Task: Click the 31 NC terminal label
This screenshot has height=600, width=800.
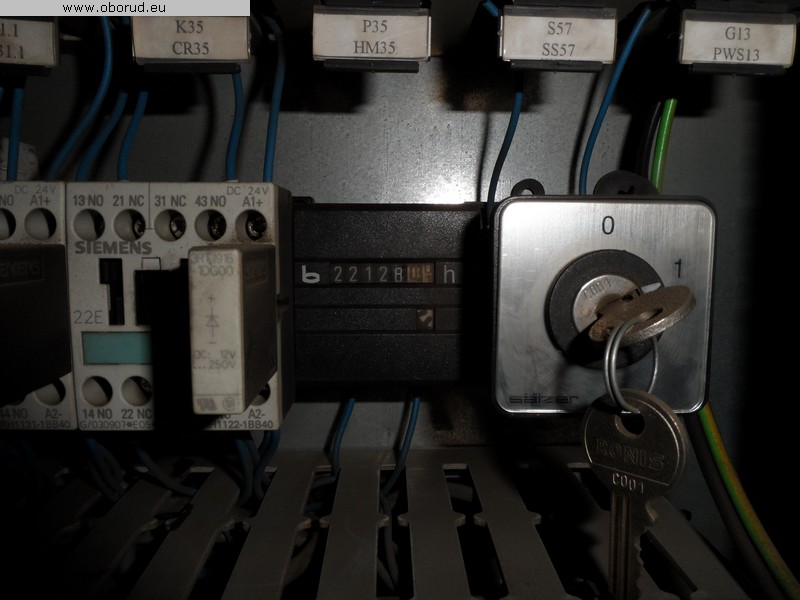Action: tap(170, 201)
